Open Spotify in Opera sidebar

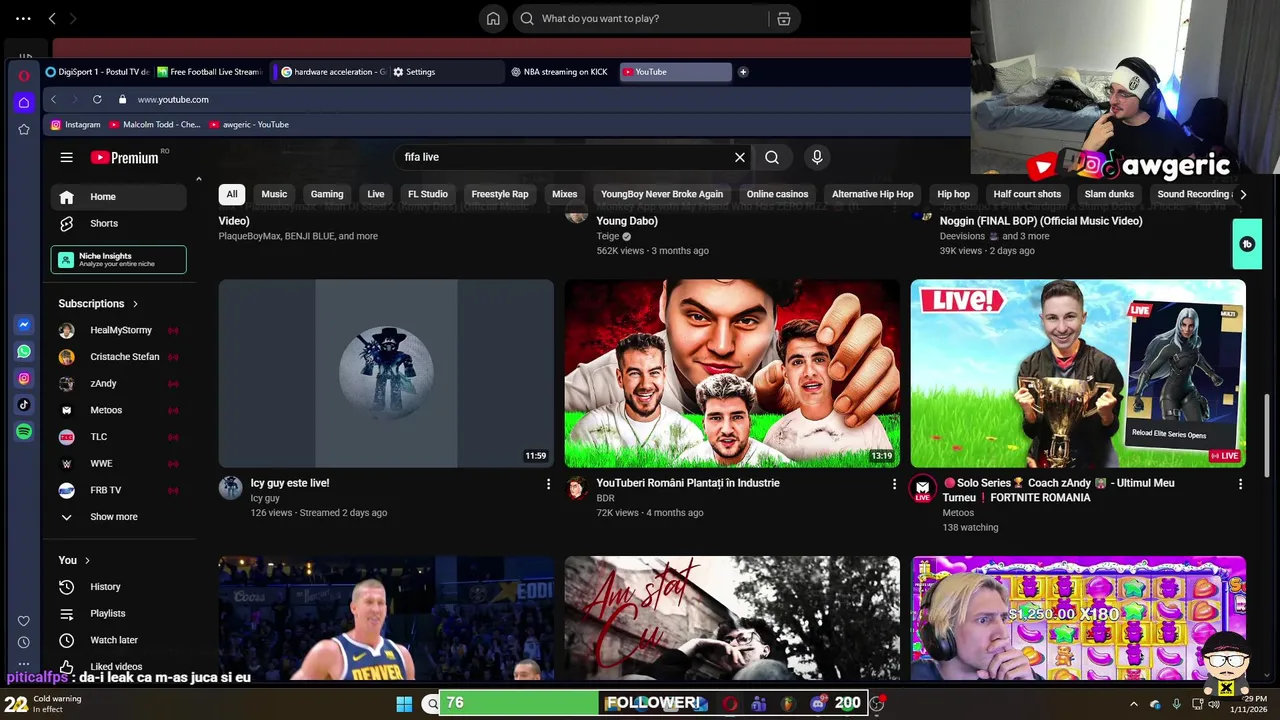(x=24, y=432)
